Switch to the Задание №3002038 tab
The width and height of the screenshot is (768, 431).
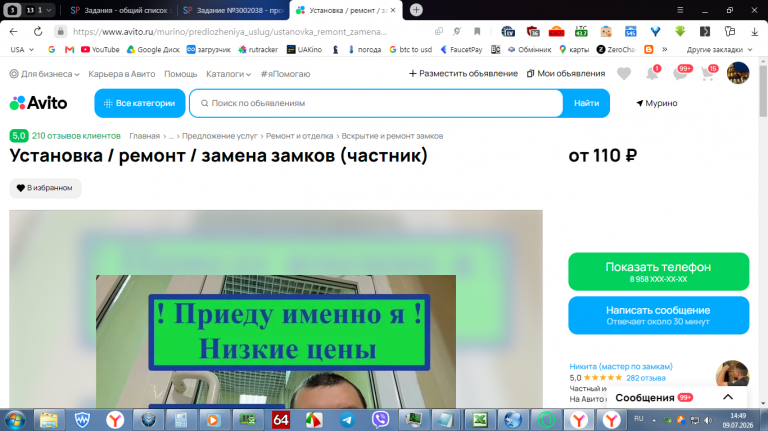(x=234, y=10)
